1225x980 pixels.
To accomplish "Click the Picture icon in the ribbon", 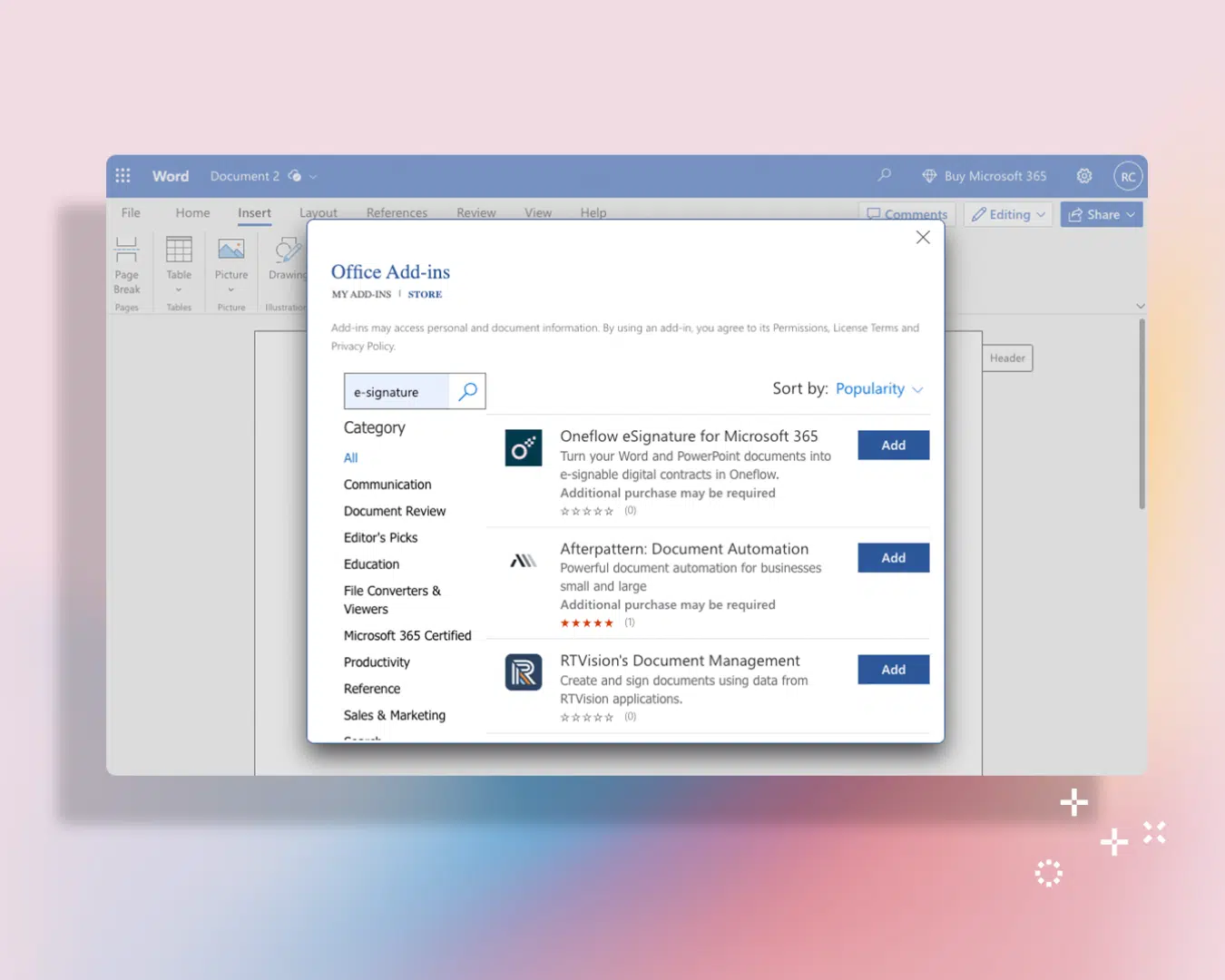I will [231, 250].
